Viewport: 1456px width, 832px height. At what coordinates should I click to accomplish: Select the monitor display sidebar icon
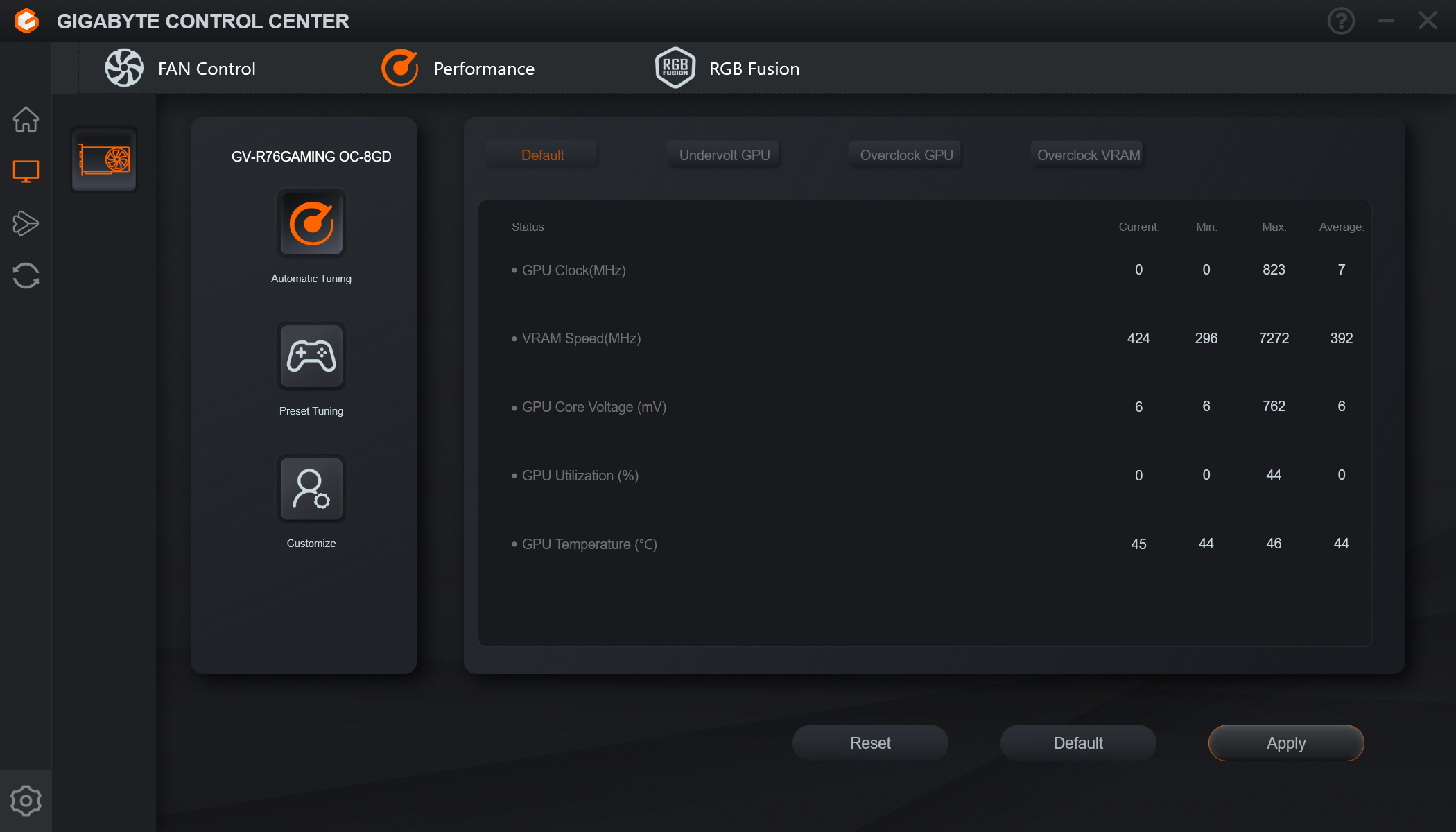click(26, 171)
